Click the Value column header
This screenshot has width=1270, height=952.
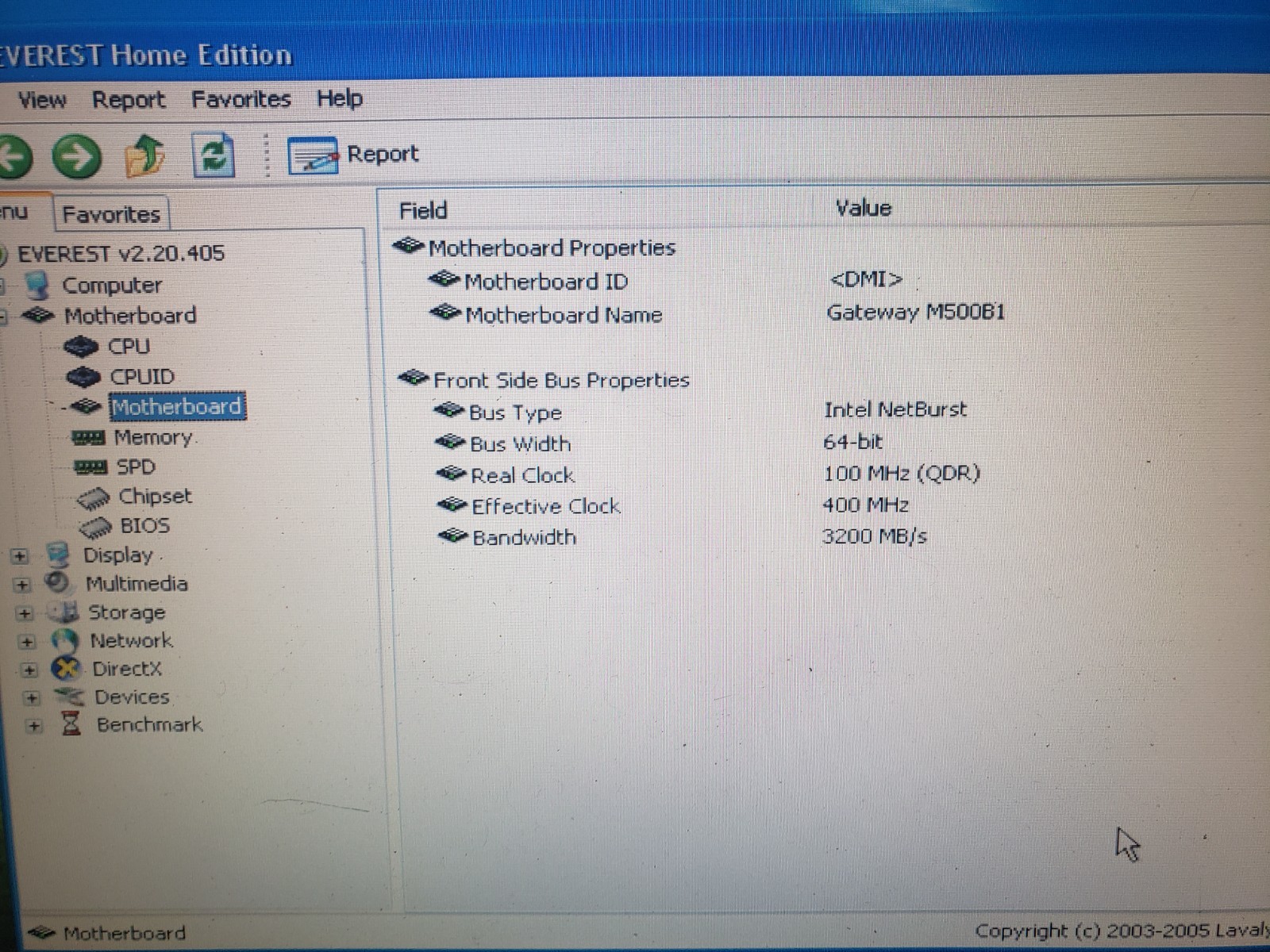tap(863, 209)
